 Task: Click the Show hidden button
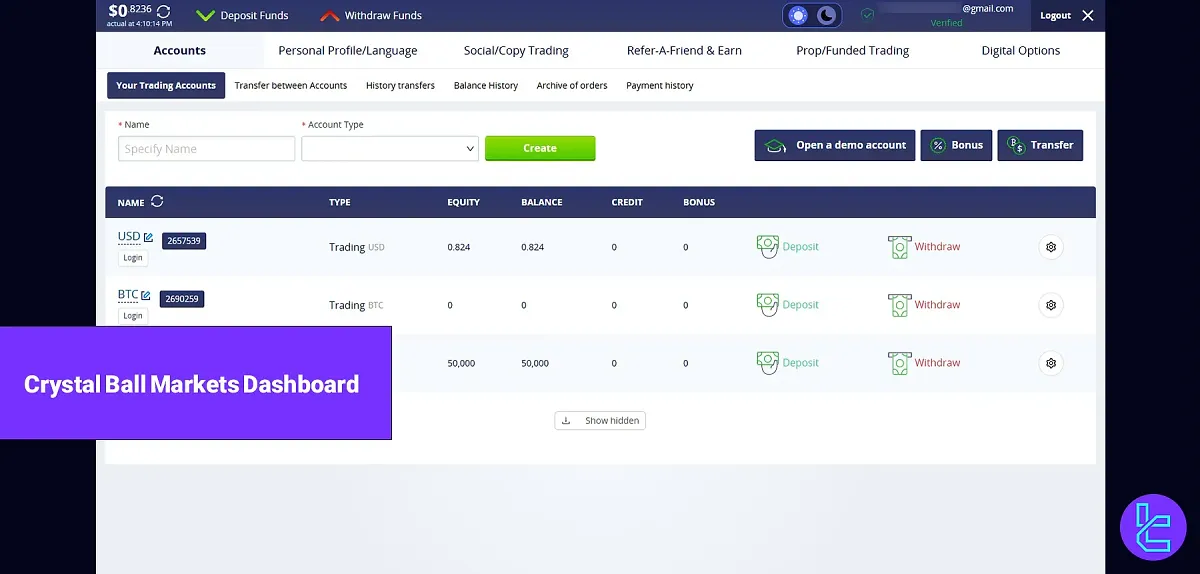pos(600,421)
